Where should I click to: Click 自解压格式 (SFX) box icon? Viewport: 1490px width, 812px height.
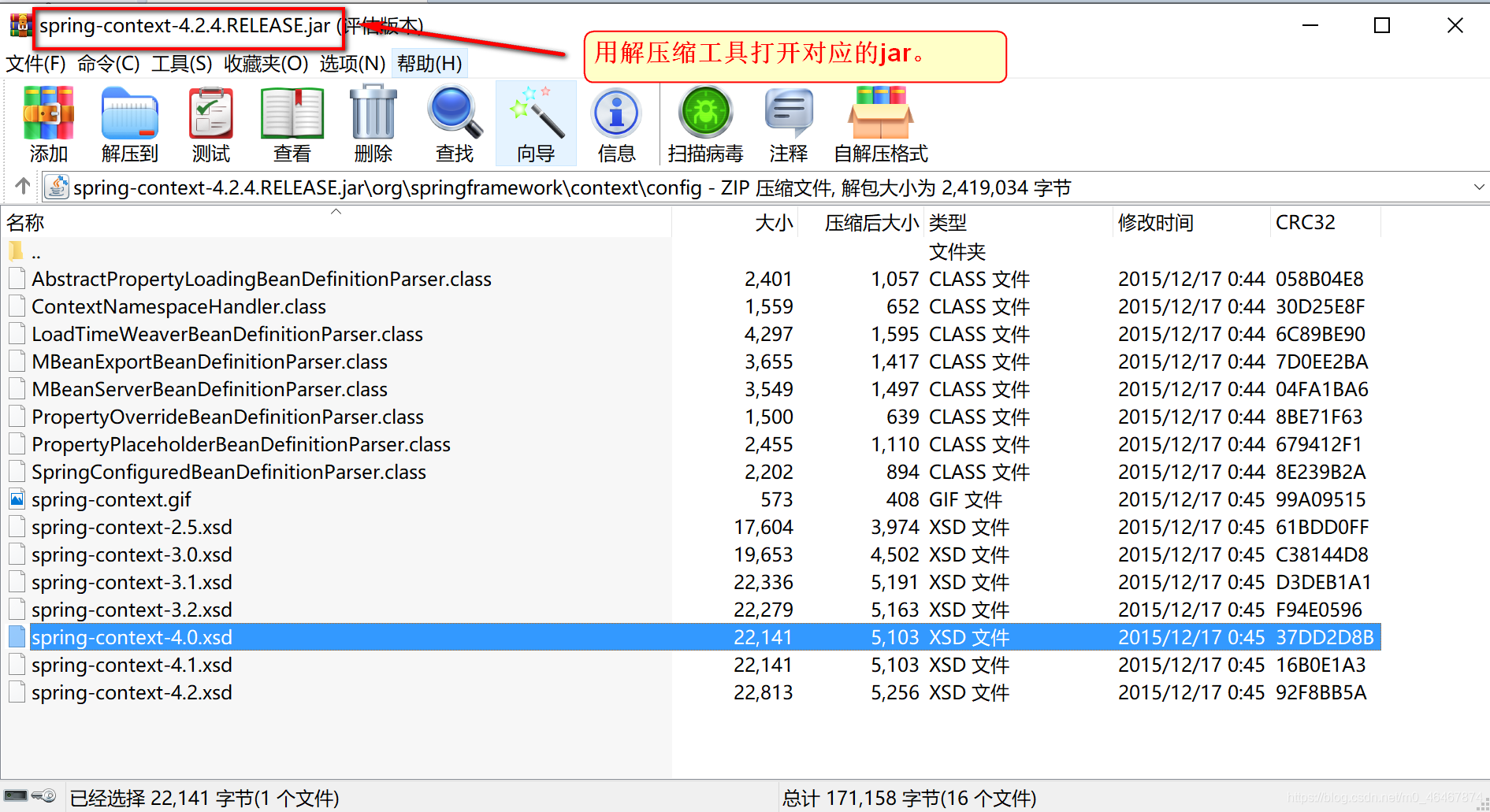click(881, 113)
